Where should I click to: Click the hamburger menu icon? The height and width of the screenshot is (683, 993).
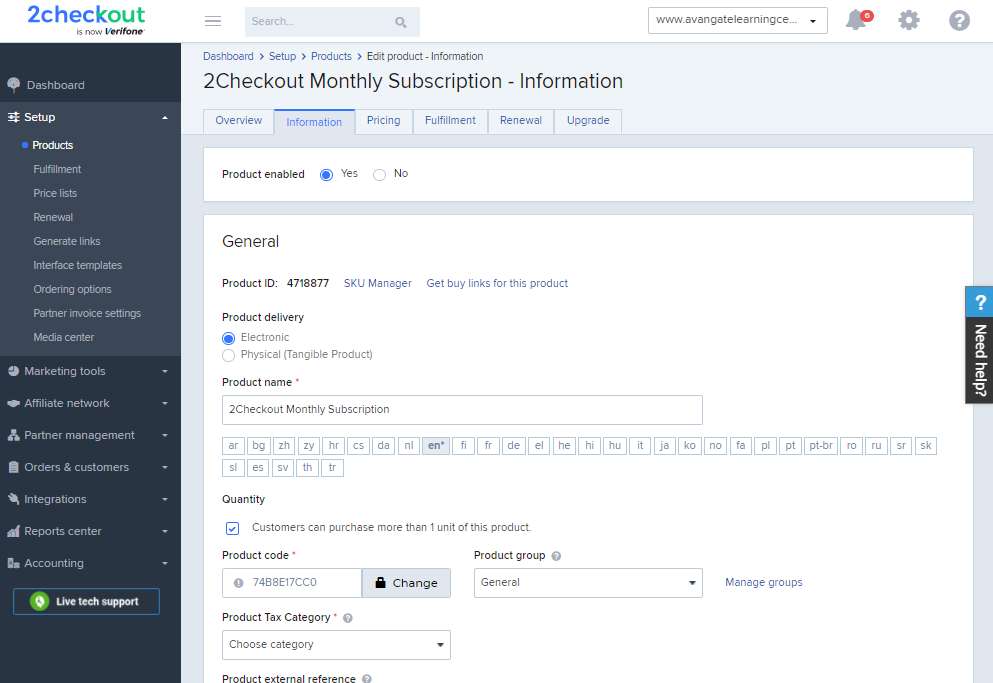tap(213, 22)
